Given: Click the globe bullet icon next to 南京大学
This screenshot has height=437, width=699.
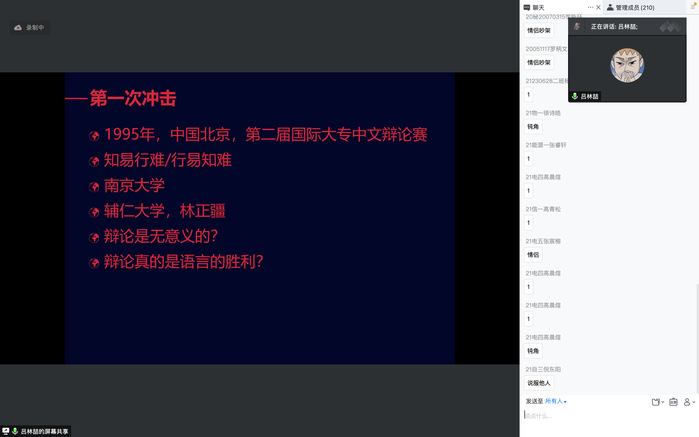Looking at the screenshot, I should click(x=94, y=186).
